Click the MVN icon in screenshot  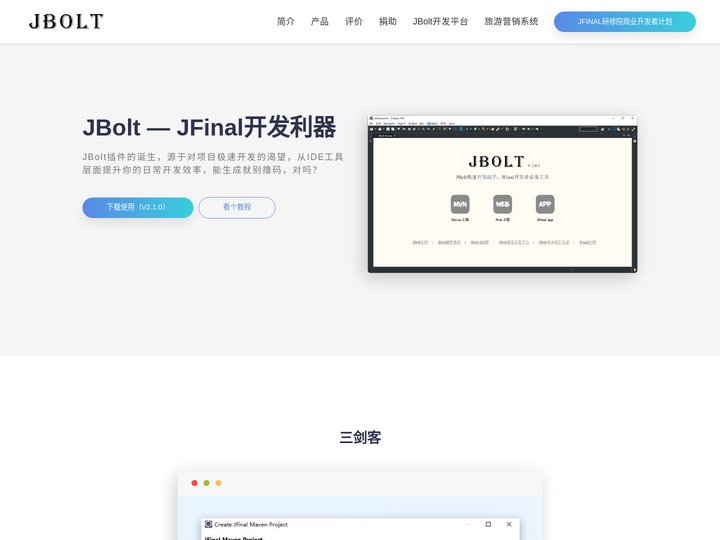click(x=460, y=204)
